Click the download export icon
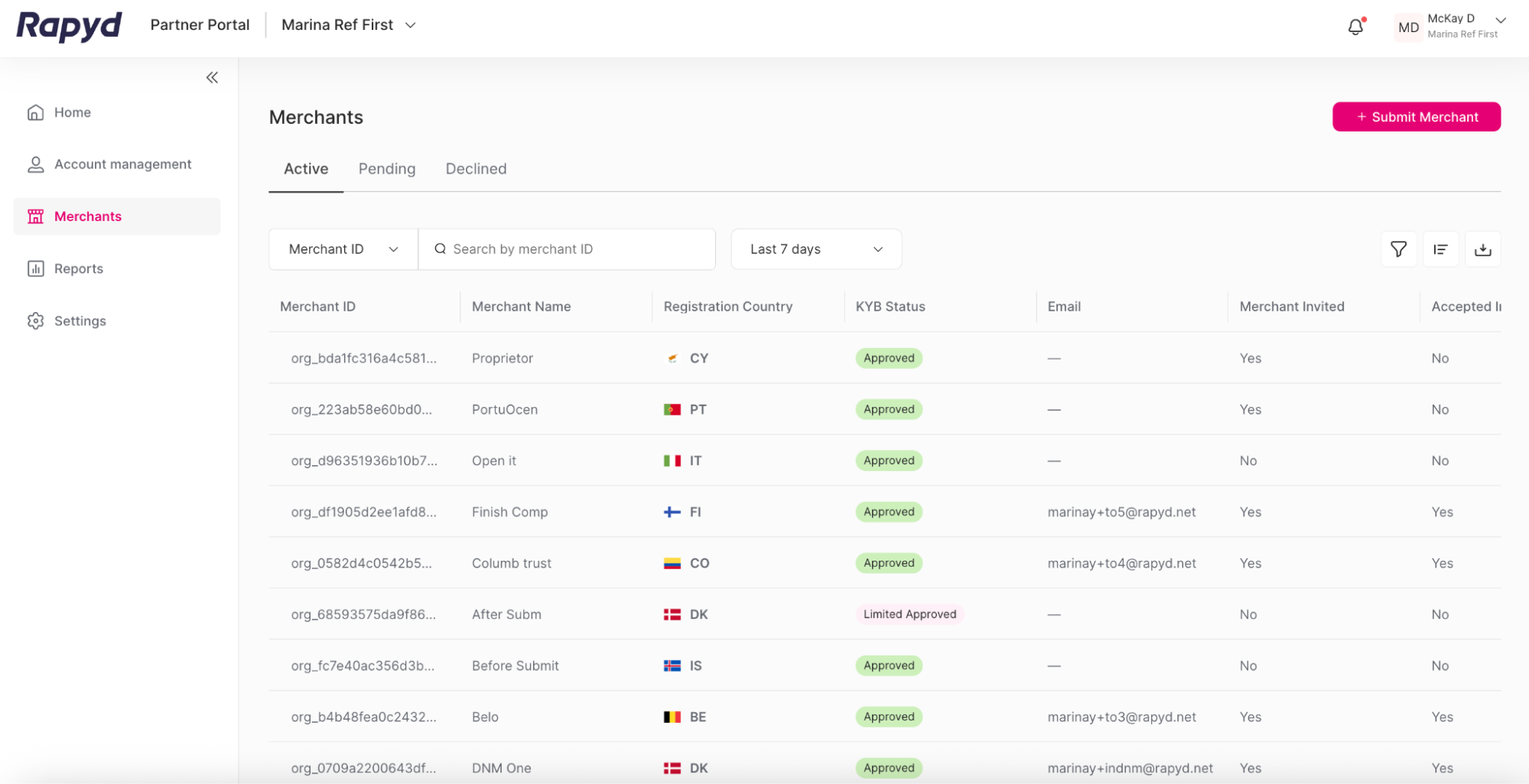1529x784 pixels. (1483, 249)
